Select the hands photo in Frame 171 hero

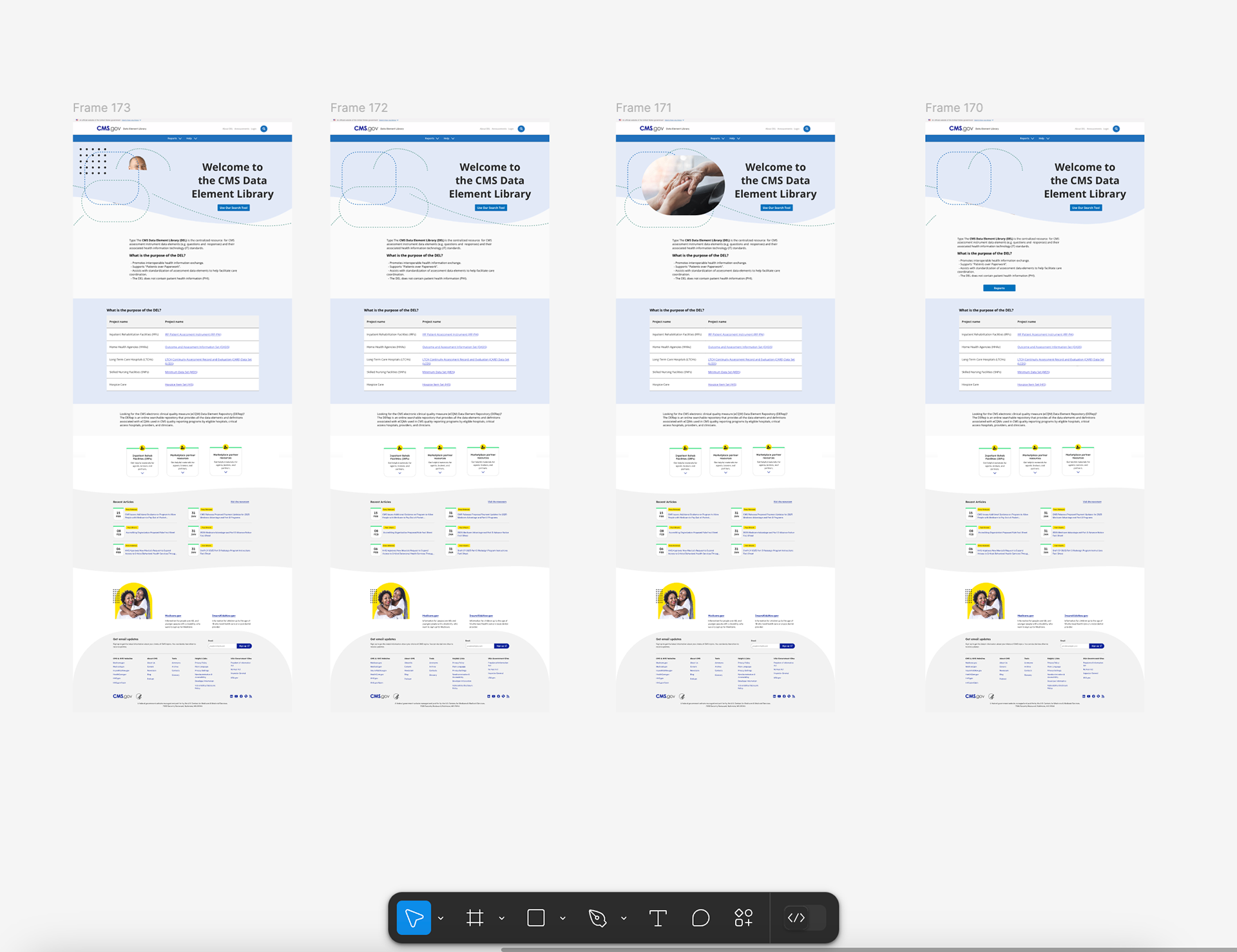point(682,185)
